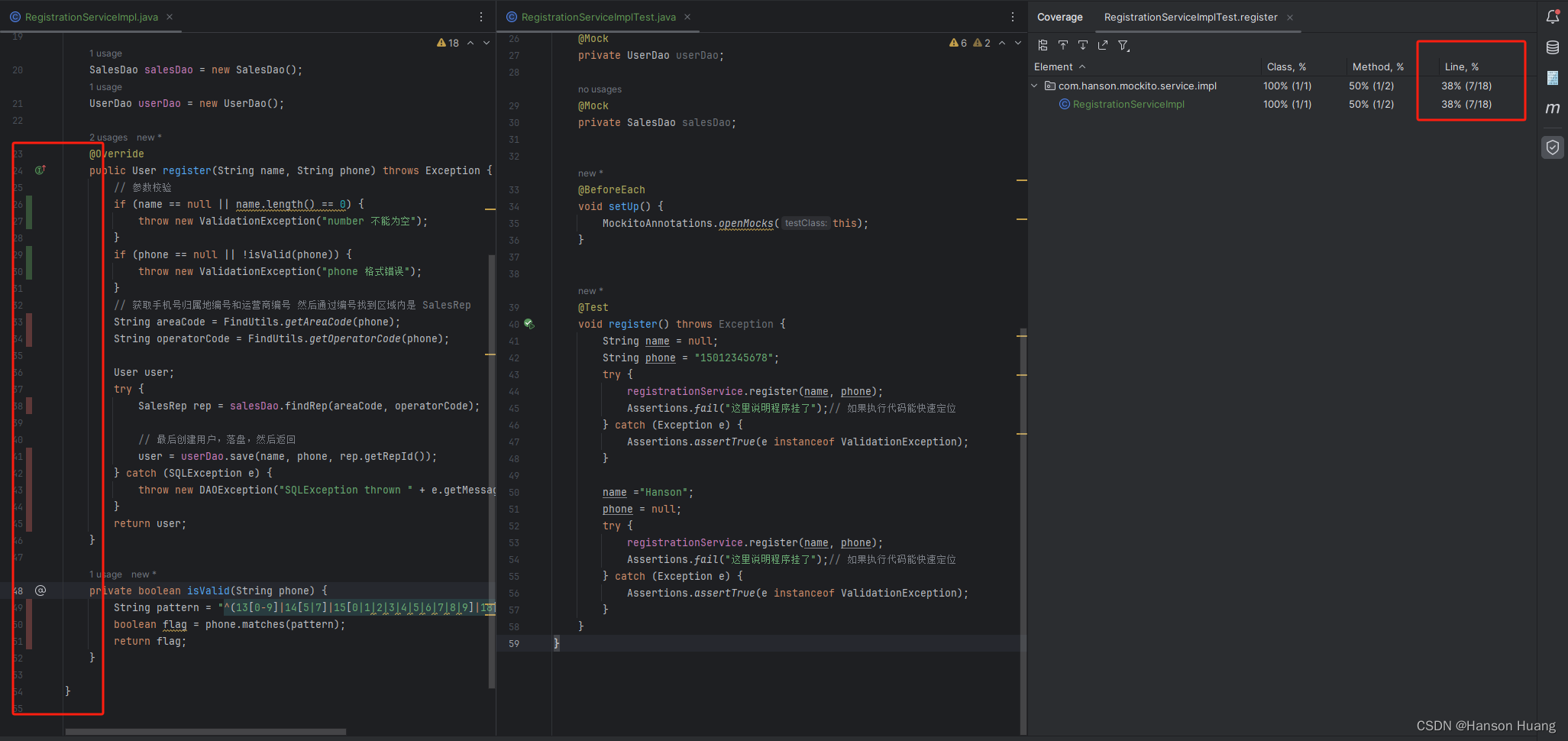Screen dimensions: 1568x741
Task: Click the 100% (1/1) class coverage for the package
Action: (1287, 86)
